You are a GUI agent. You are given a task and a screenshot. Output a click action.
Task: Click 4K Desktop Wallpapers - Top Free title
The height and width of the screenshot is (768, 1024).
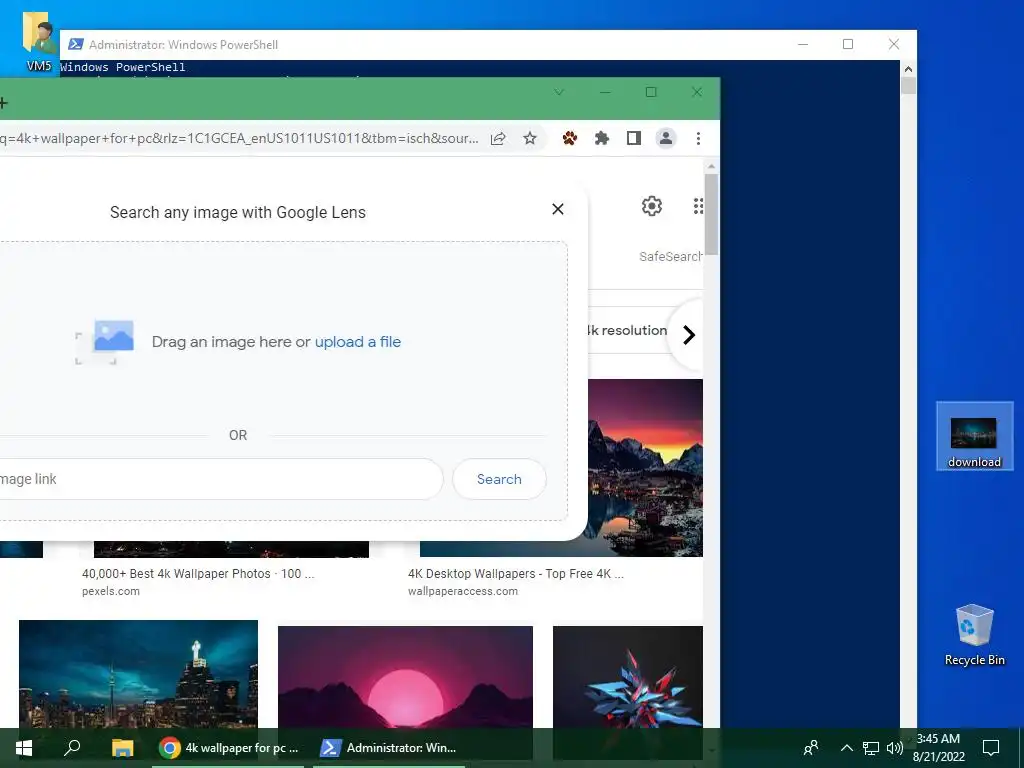click(516, 573)
